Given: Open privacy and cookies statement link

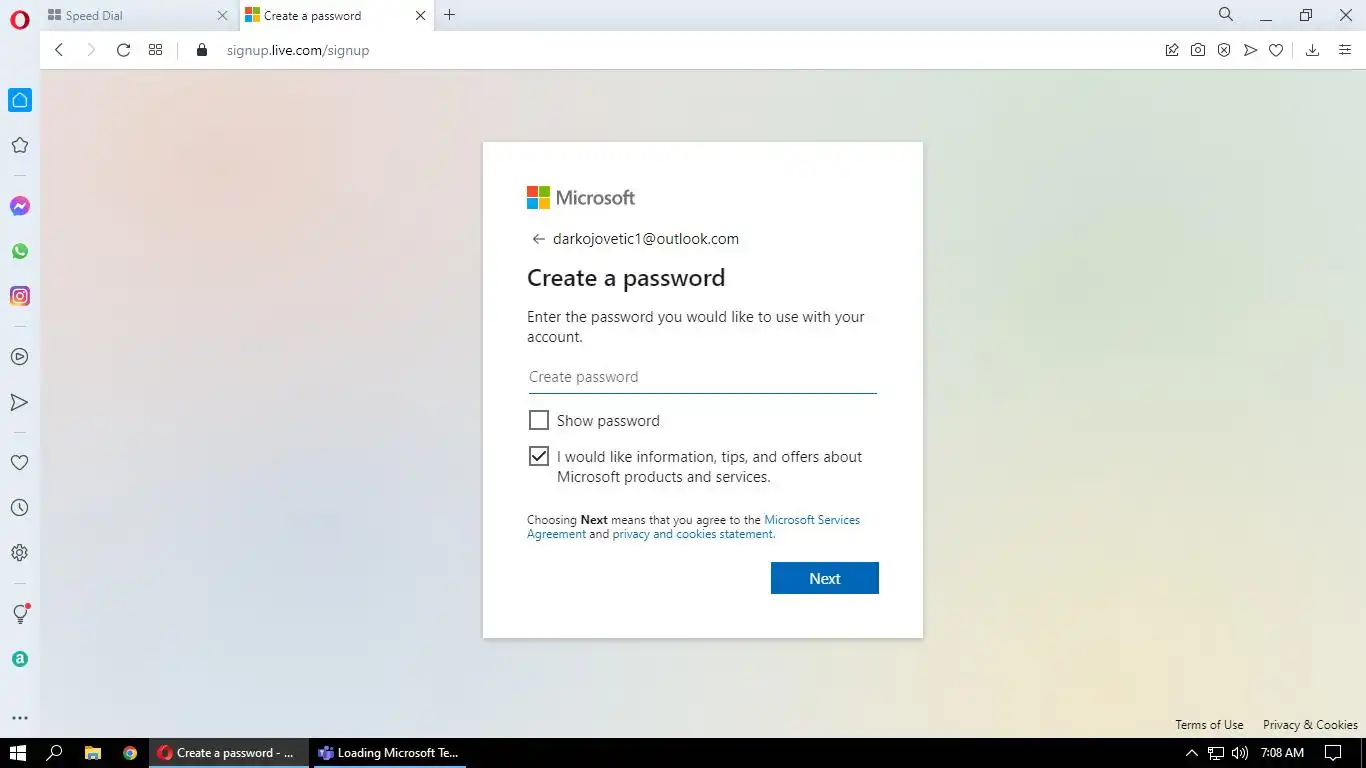Looking at the screenshot, I should tap(693, 534).
